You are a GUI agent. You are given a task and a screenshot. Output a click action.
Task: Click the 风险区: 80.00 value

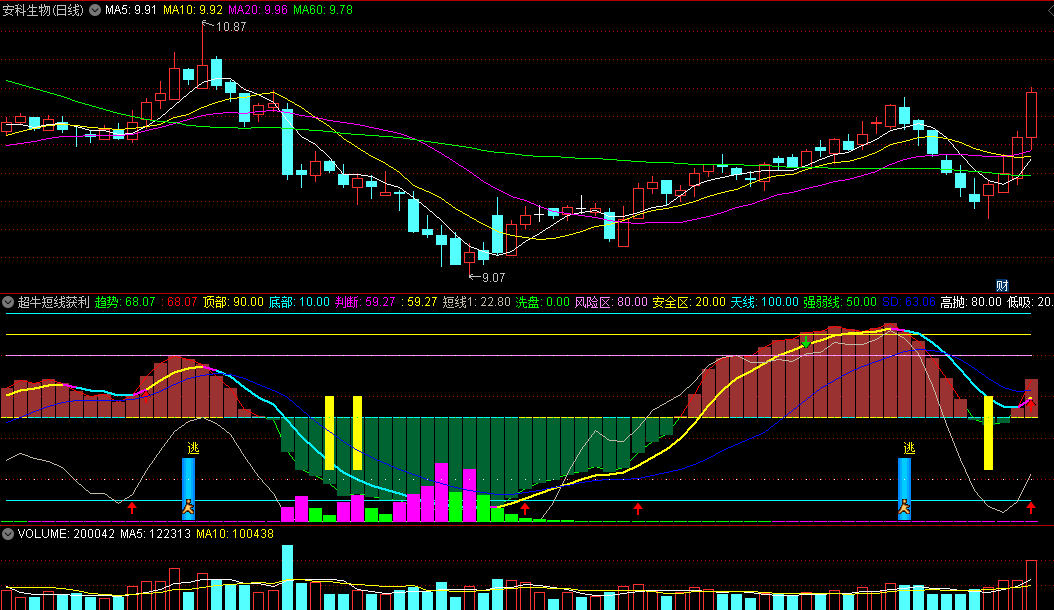point(611,302)
